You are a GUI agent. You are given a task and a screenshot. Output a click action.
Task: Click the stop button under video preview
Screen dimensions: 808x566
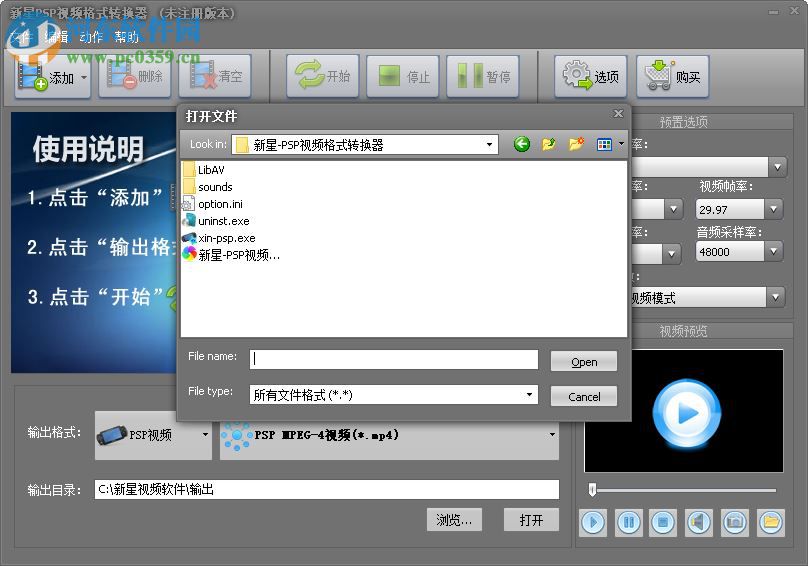[662, 521]
